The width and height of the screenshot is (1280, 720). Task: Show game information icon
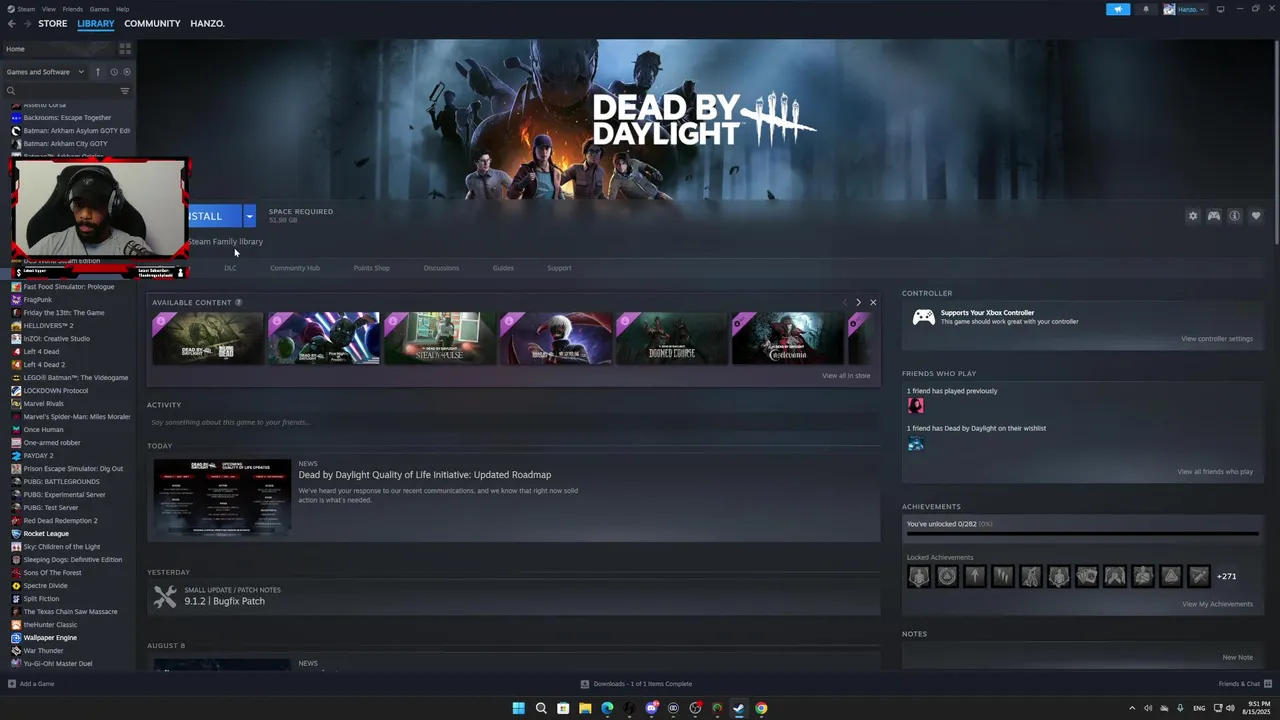[x=1235, y=216]
